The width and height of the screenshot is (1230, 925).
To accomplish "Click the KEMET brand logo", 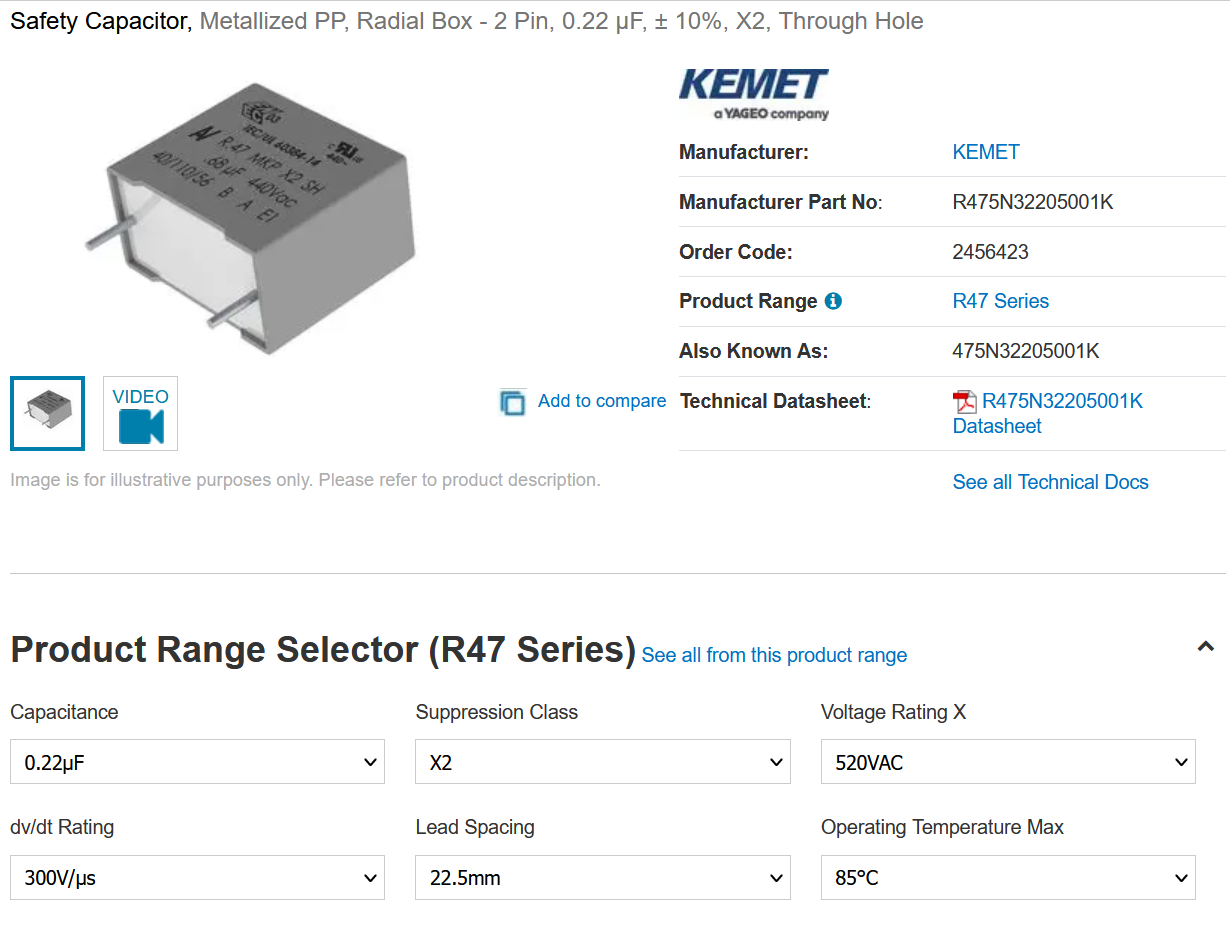I will pos(754,94).
